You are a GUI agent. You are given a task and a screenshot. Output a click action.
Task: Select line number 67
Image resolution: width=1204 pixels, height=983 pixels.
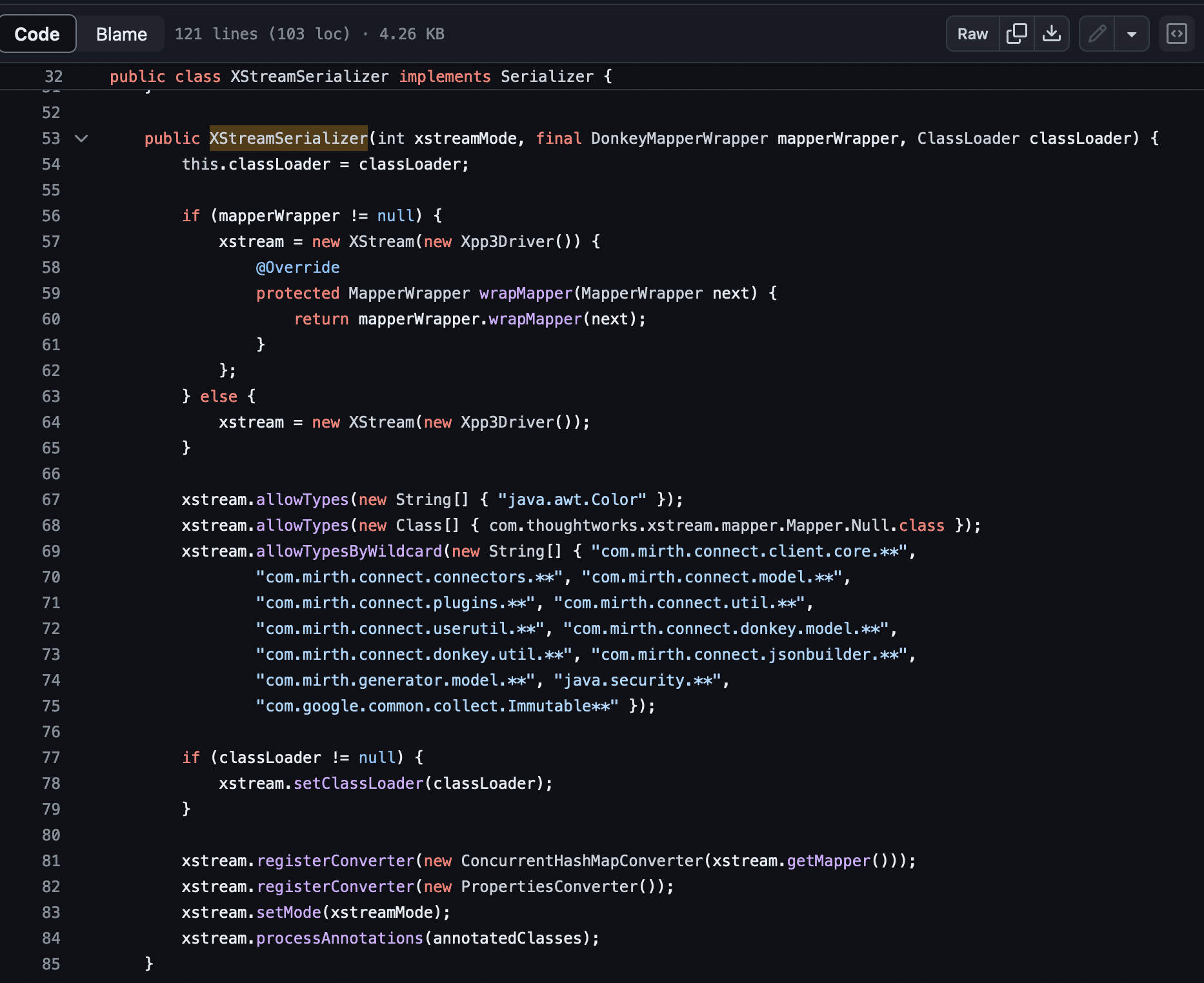coord(50,499)
